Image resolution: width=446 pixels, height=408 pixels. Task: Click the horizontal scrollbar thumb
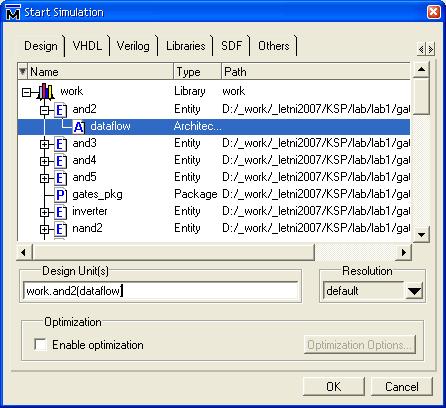click(173, 252)
